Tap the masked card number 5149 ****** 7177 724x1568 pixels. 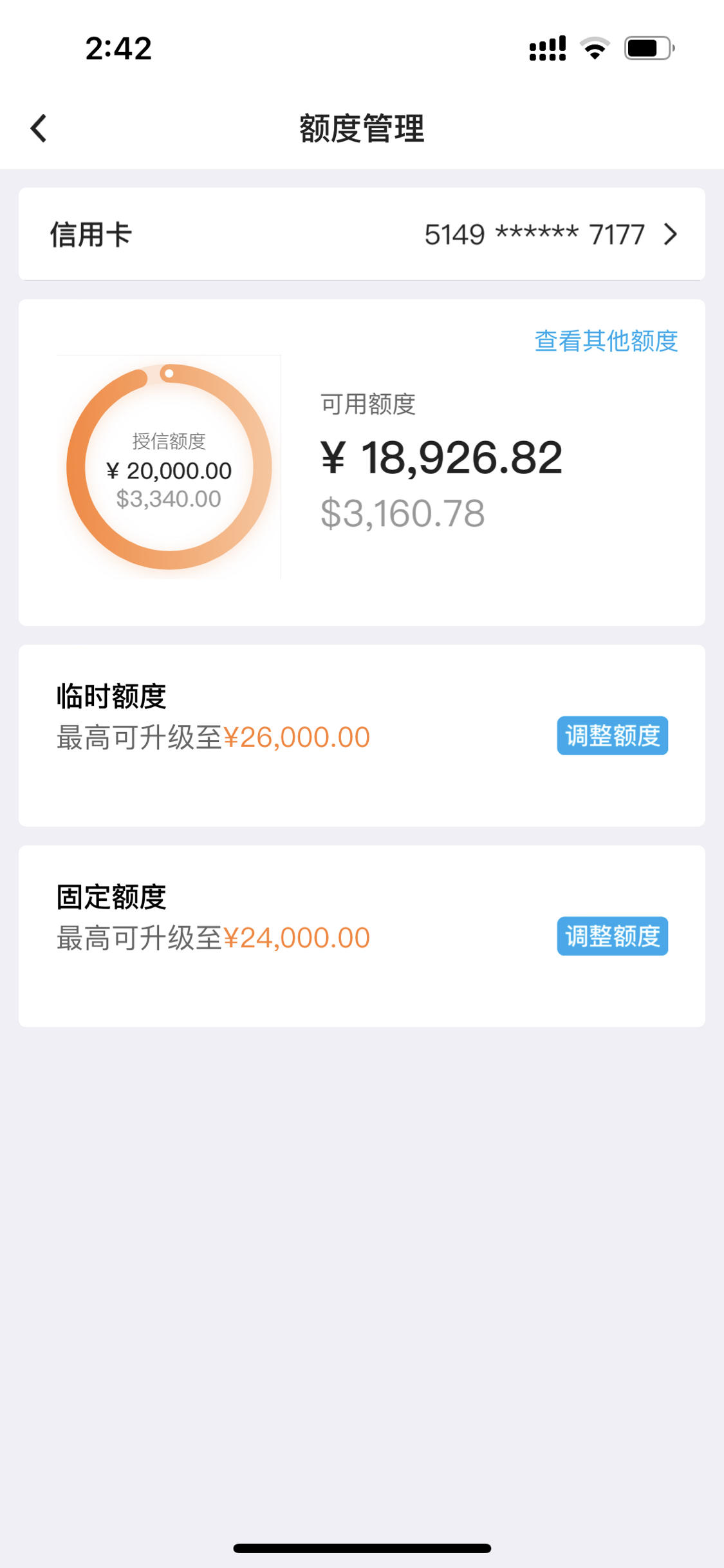pyautogui.click(x=534, y=234)
